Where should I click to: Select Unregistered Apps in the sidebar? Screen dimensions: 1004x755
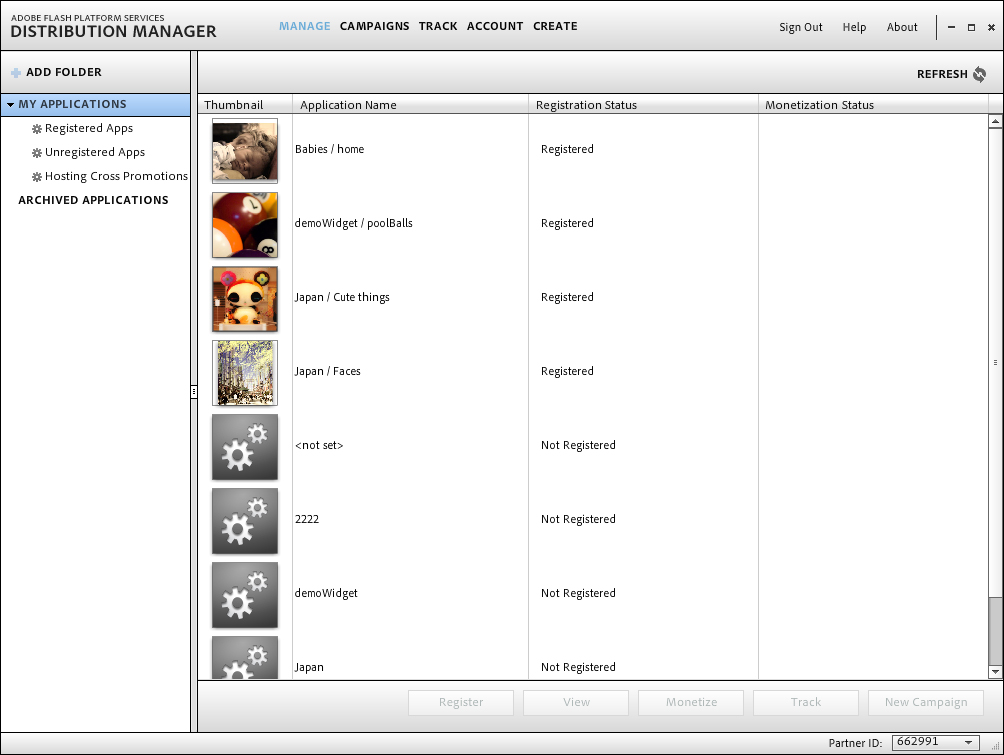95,152
